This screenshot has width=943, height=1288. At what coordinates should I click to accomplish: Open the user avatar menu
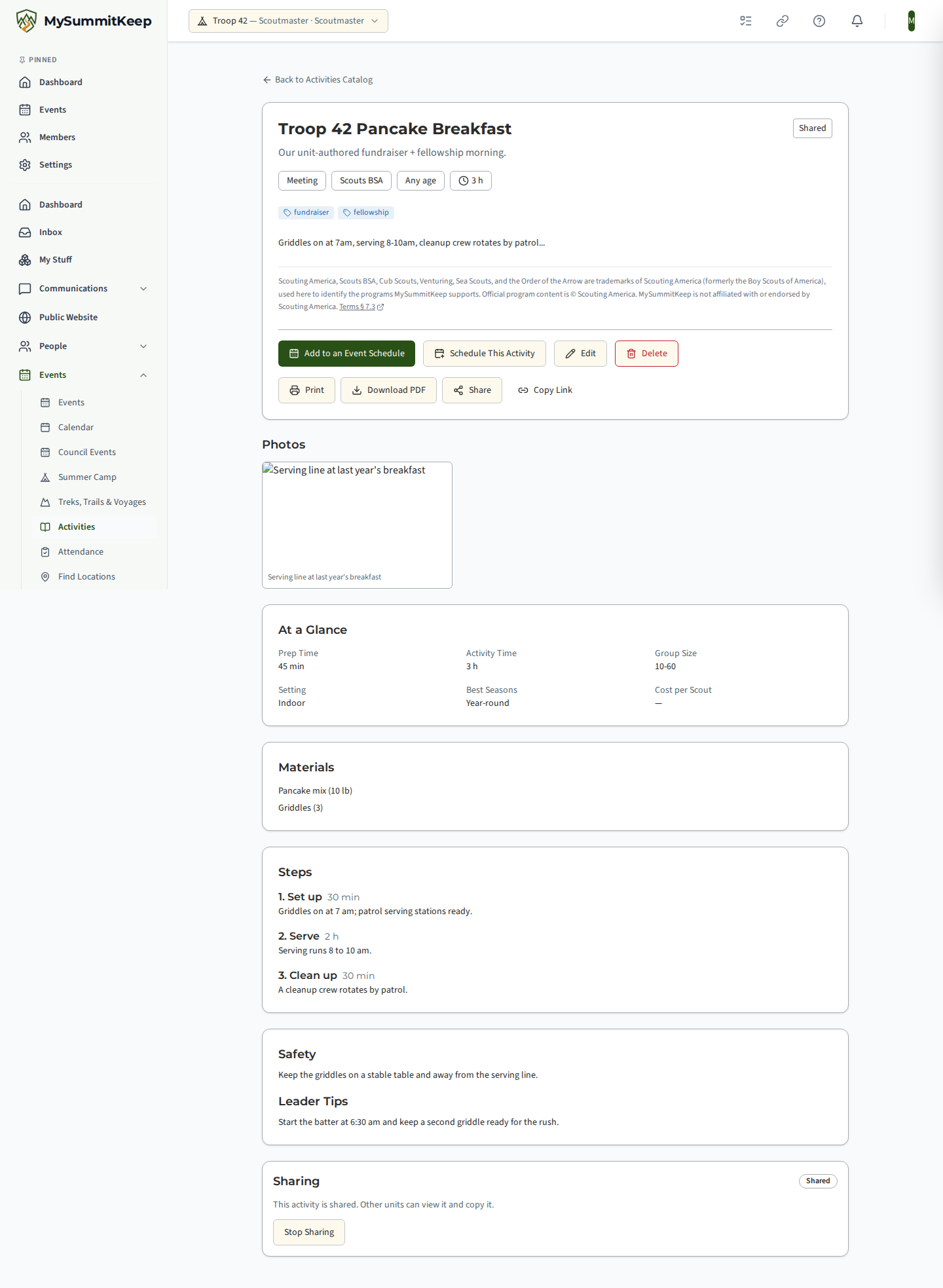click(912, 21)
